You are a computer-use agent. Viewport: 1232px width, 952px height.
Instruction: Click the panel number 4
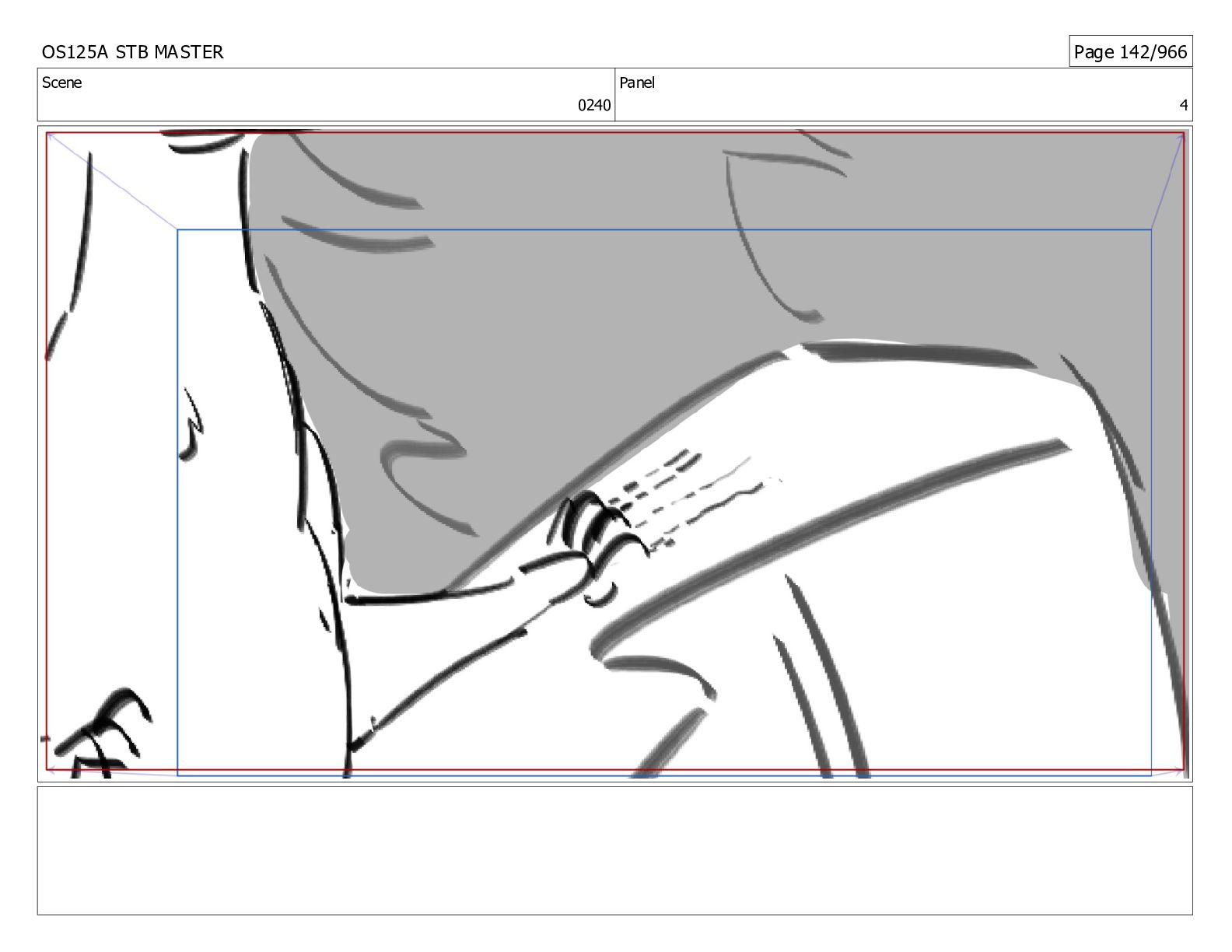[1183, 105]
